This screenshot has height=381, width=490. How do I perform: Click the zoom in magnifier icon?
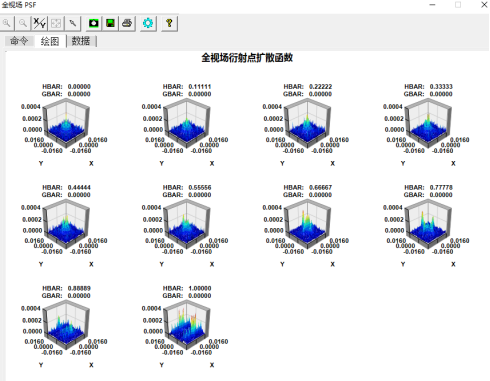tap(7, 23)
